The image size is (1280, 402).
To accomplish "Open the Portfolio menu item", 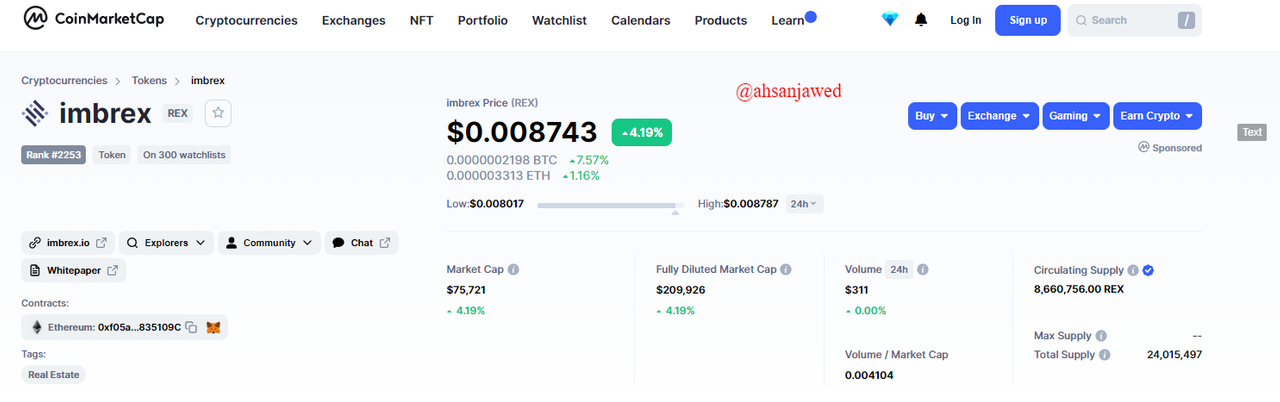I will [x=483, y=20].
